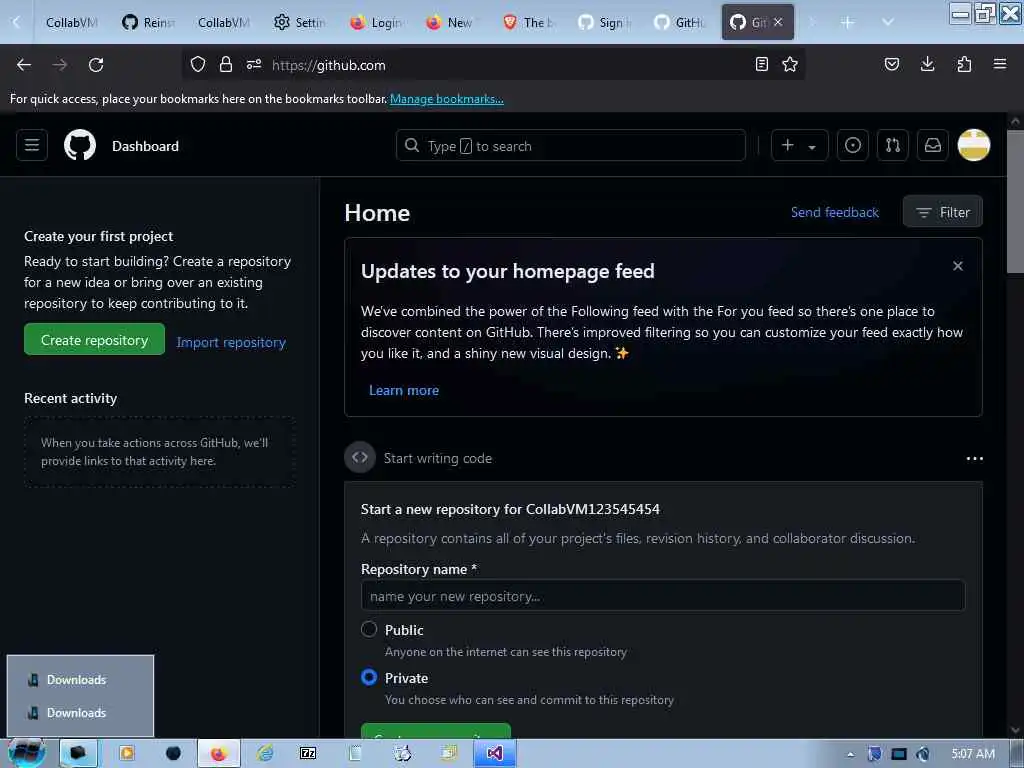Open Visual Studio from the taskbar
The image size is (1024, 768).
click(x=494, y=754)
